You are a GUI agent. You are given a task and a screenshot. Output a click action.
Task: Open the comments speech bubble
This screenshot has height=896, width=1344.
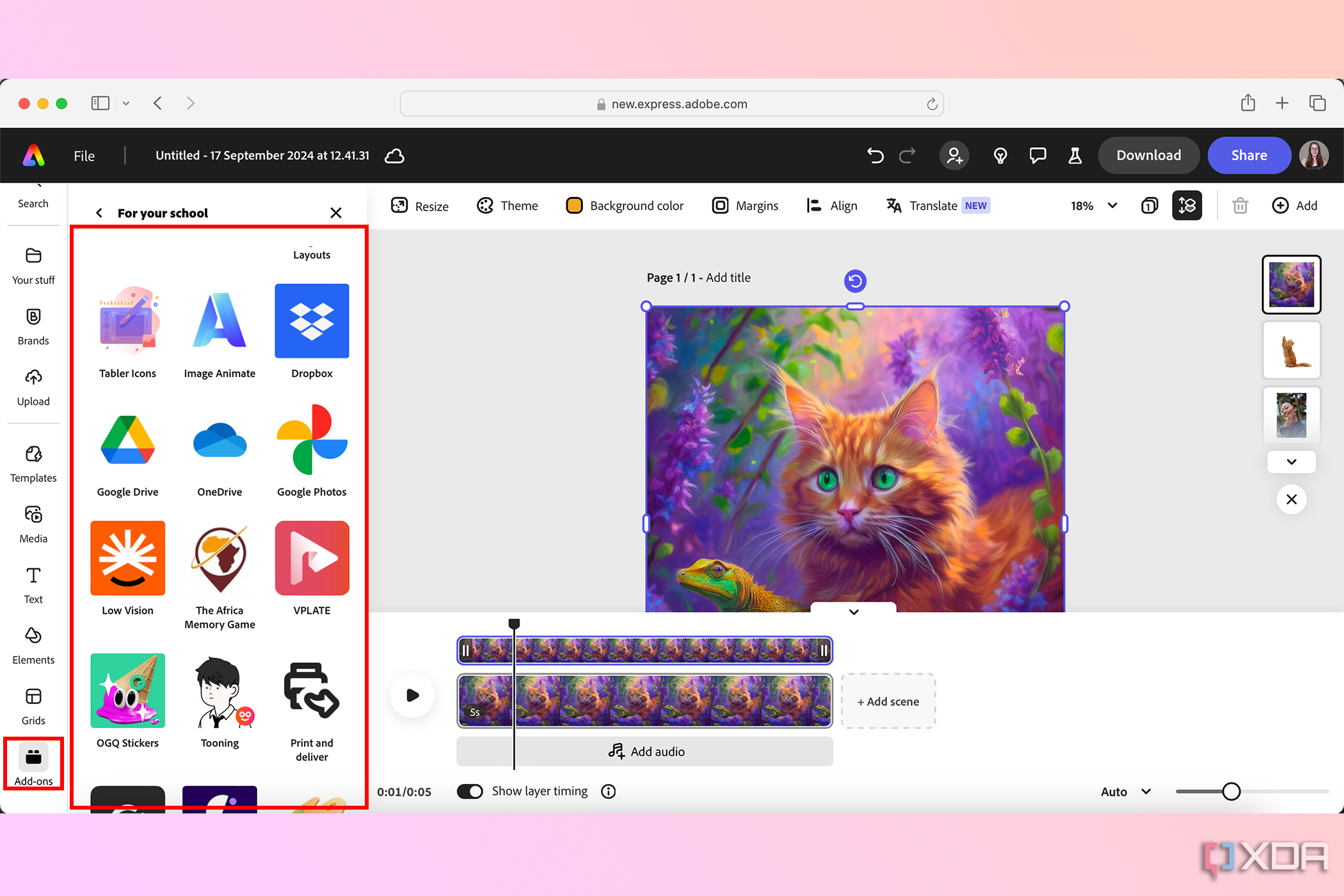tap(1037, 156)
